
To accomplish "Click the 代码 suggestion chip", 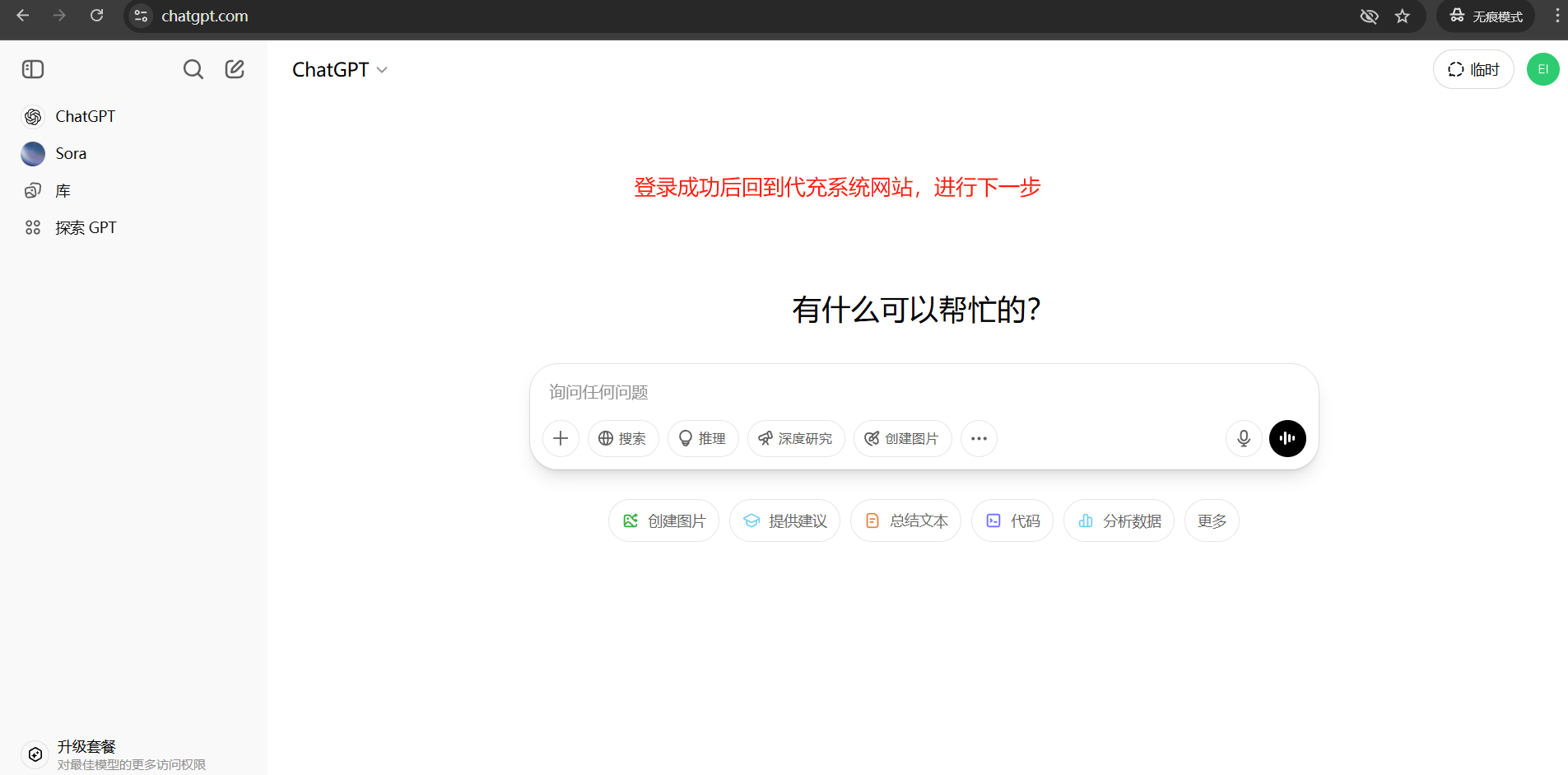I will pos(1012,521).
